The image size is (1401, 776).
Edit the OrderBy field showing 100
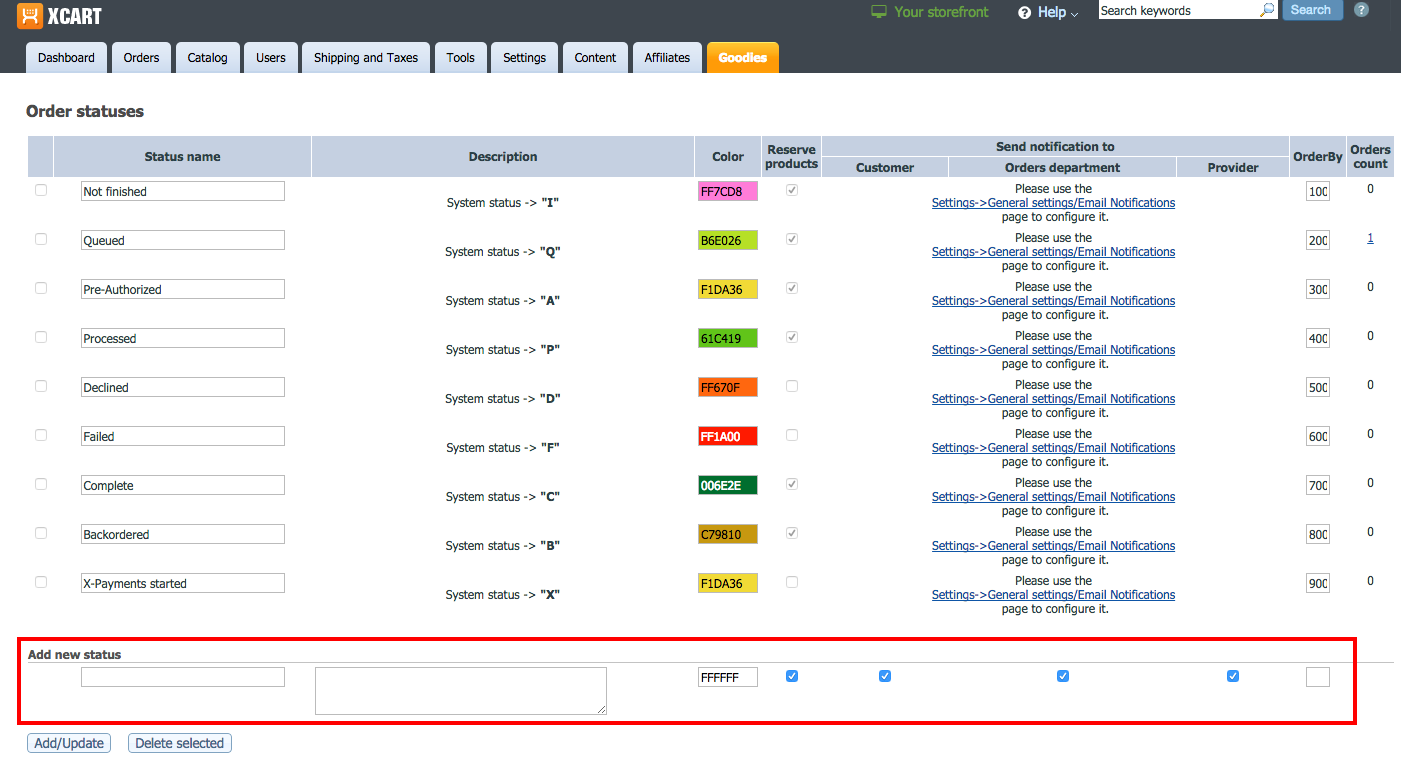pyautogui.click(x=1318, y=191)
